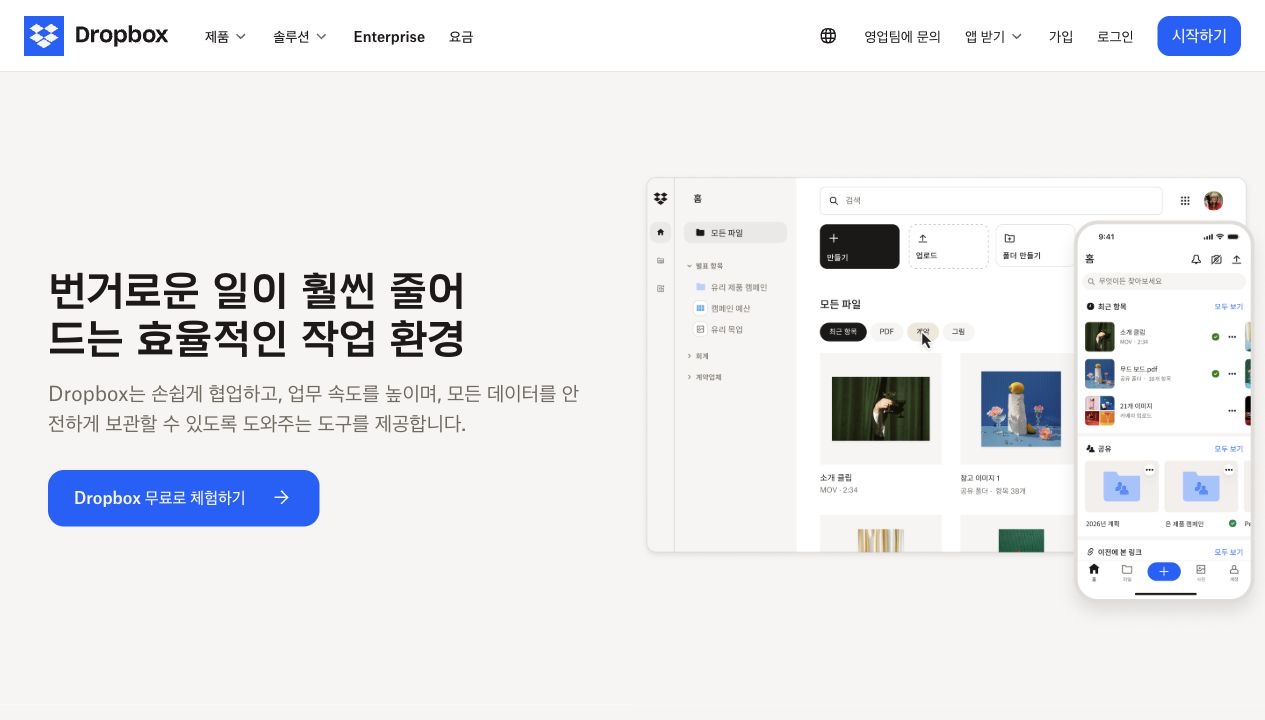
Task: Tap the more dots on the 2026년 계획 folder
Action: coord(1150,470)
